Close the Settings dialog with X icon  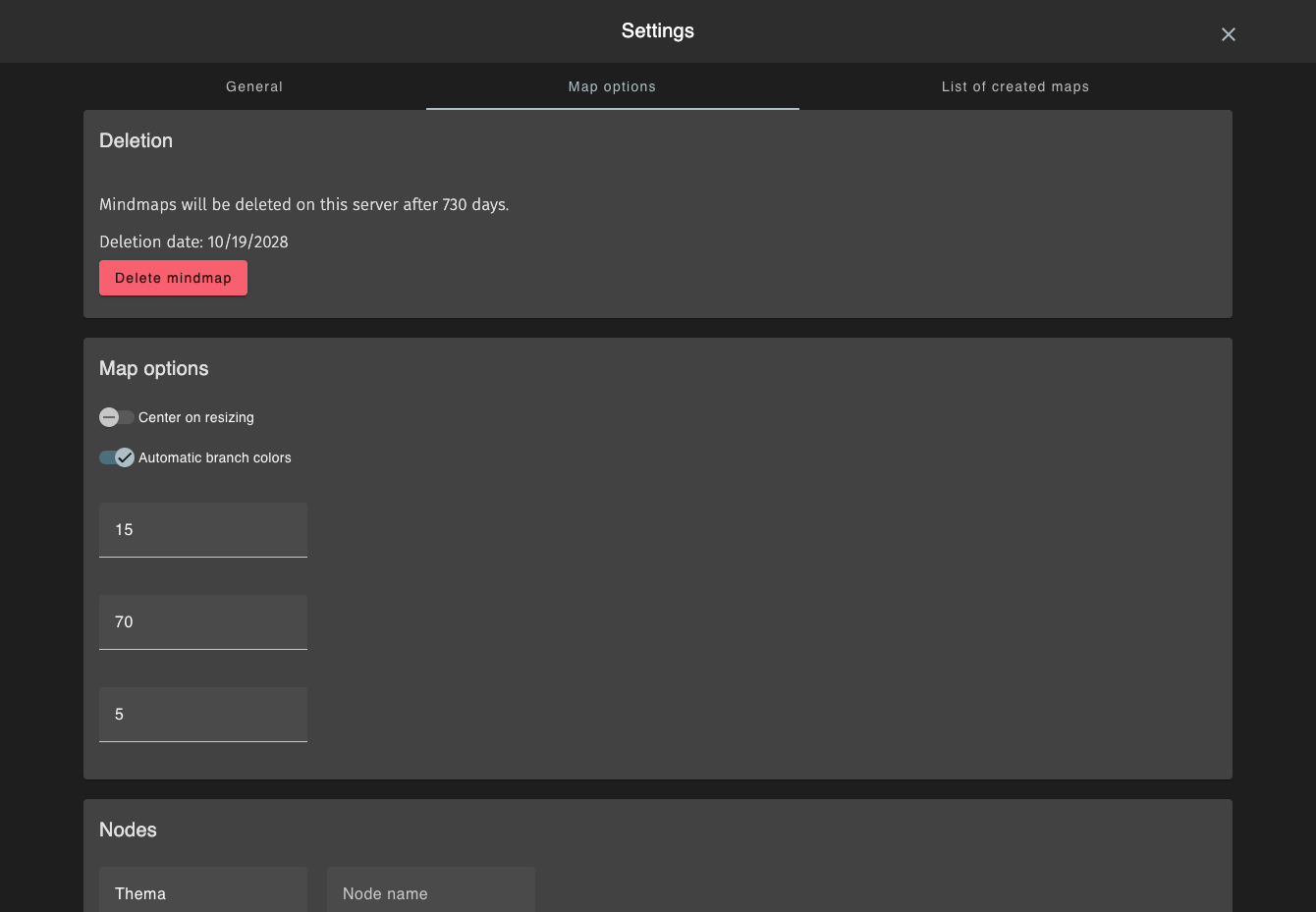tap(1228, 34)
